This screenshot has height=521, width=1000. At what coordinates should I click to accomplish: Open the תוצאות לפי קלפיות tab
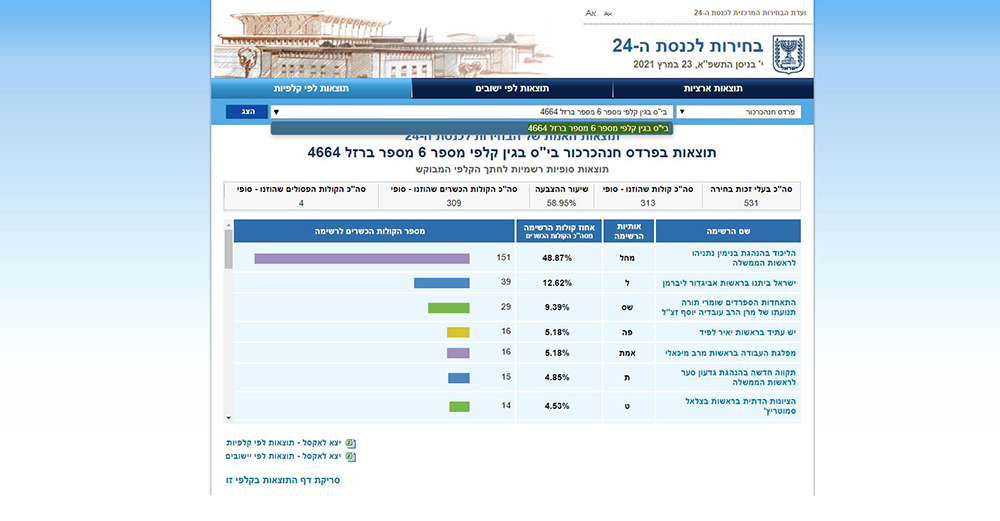[311, 89]
